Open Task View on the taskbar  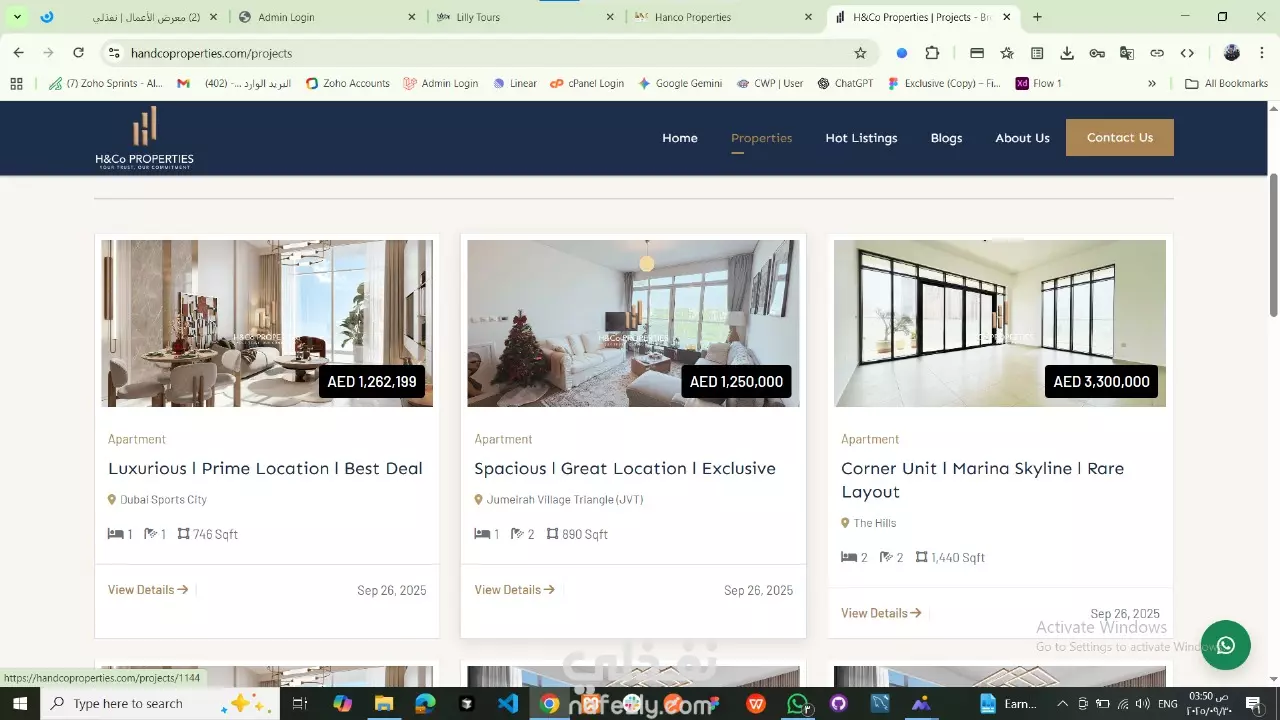pyautogui.click(x=299, y=703)
